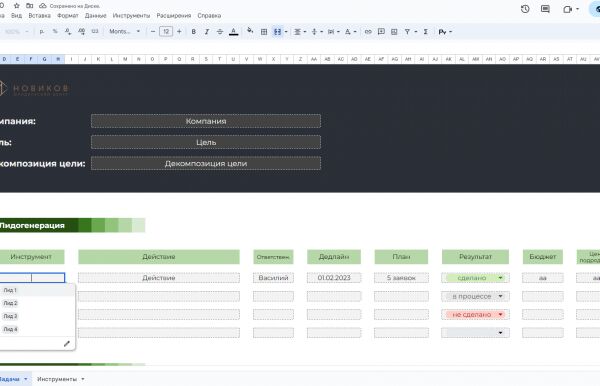Select the 5 заявок plan cell
600x386 pixels.
point(401,278)
